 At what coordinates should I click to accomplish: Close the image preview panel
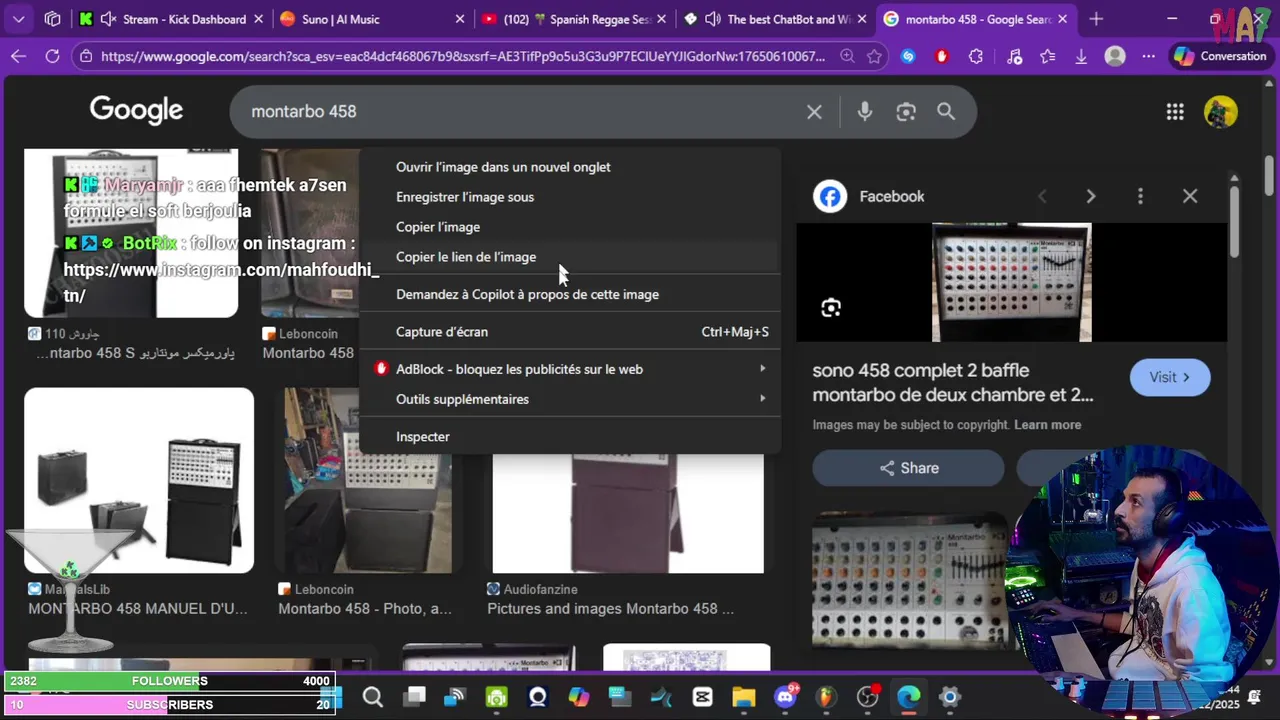1190,197
